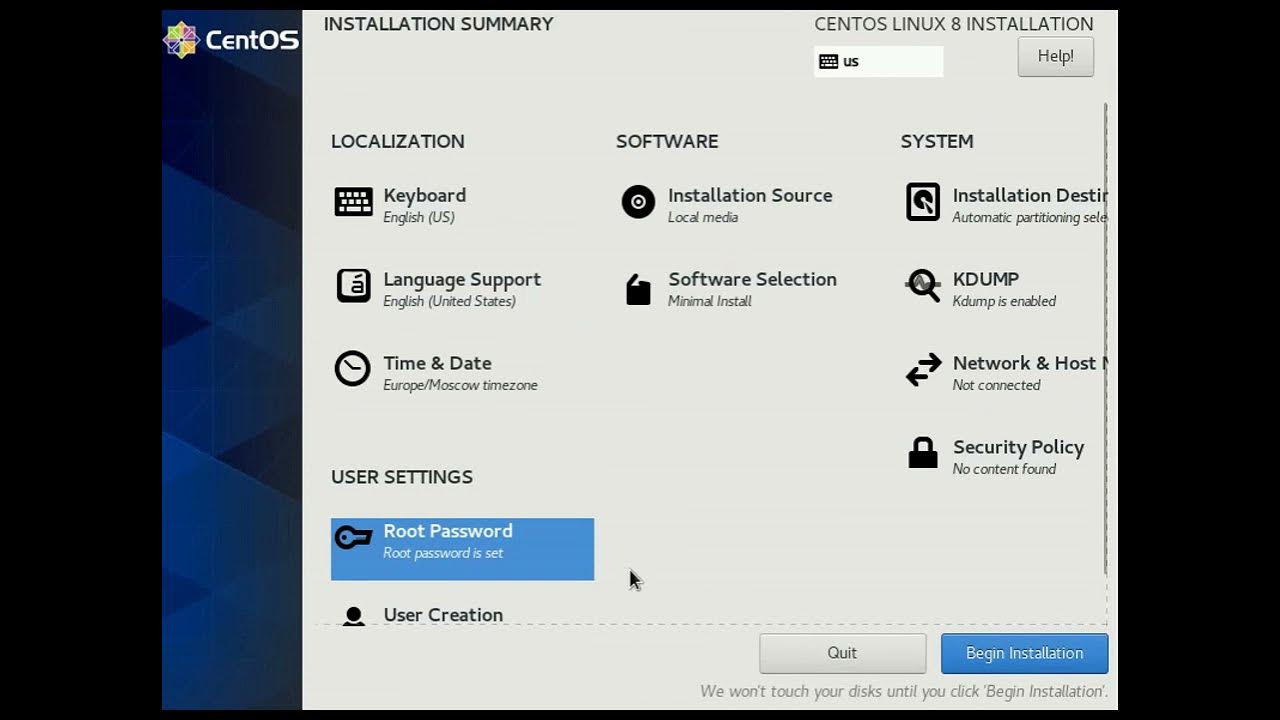Image resolution: width=1280 pixels, height=720 pixels.
Task: Click the Security Policy lock icon
Action: coord(923,453)
